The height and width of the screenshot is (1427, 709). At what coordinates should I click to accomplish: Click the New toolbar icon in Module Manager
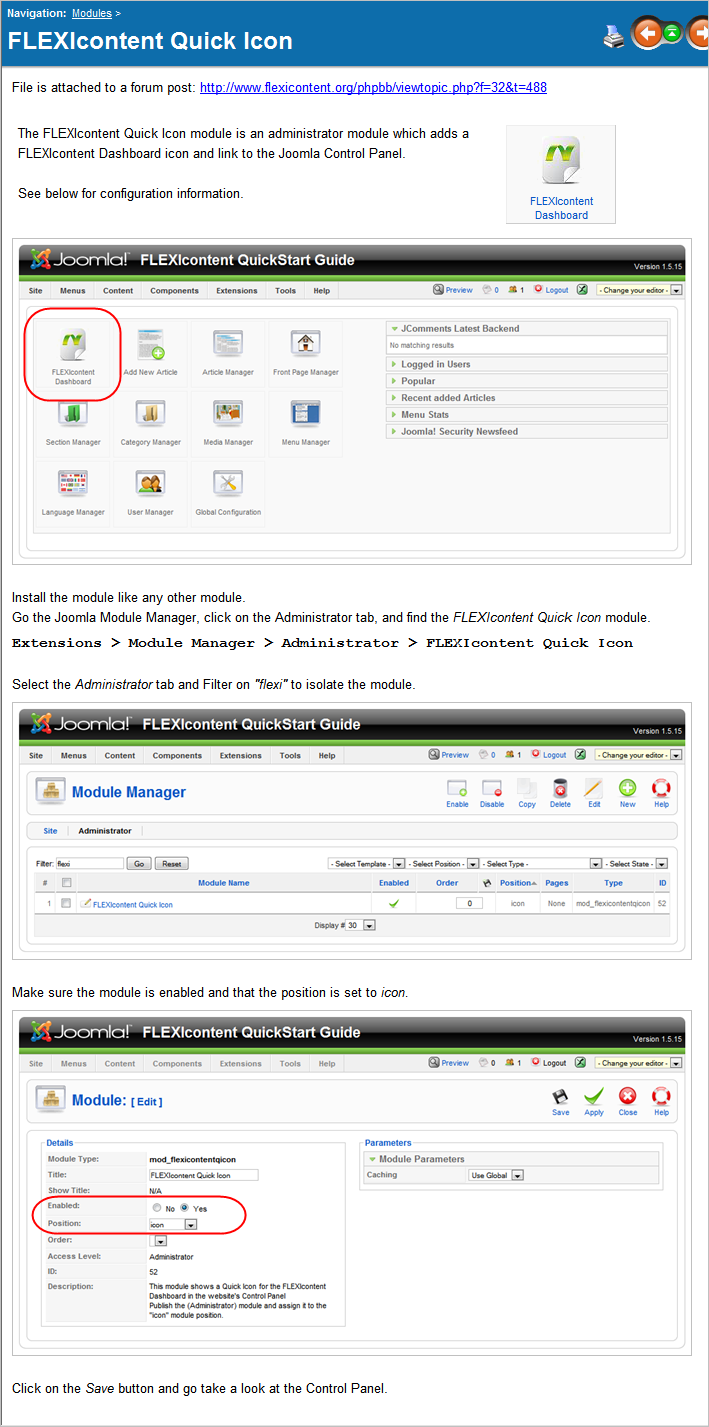pyautogui.click(x=627, y=794)
